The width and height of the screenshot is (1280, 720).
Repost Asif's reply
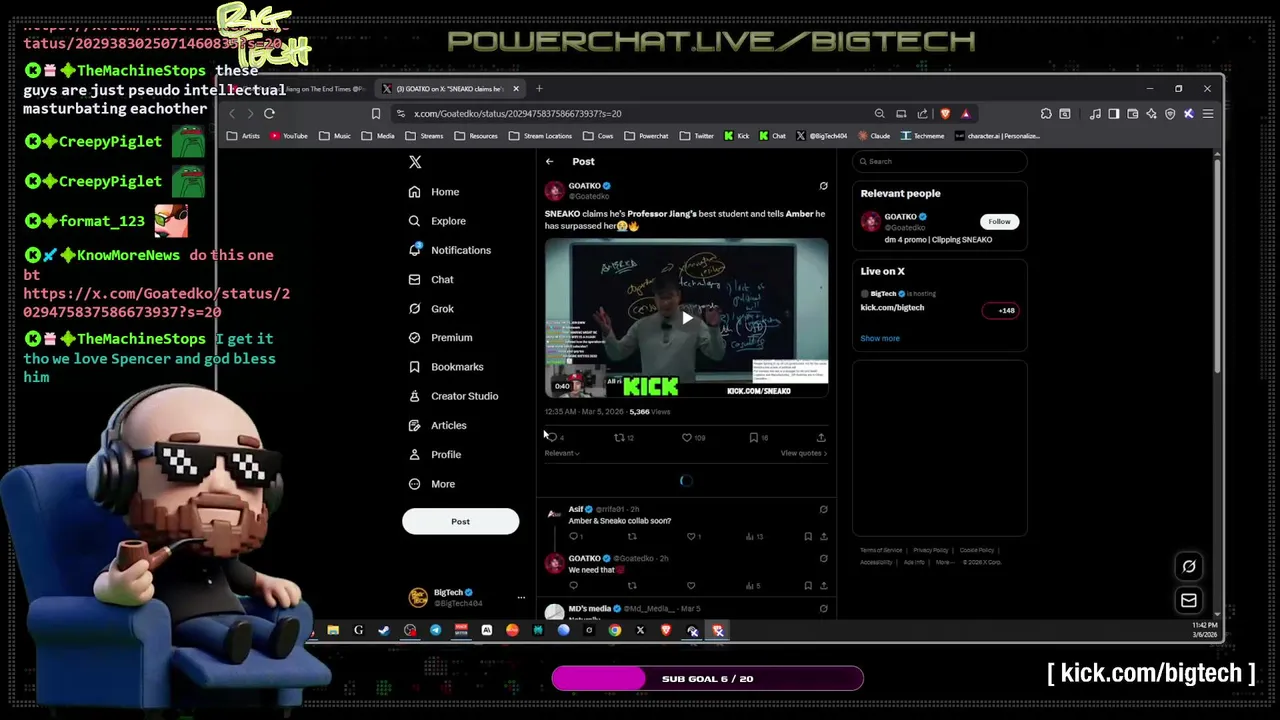[632, 536]
